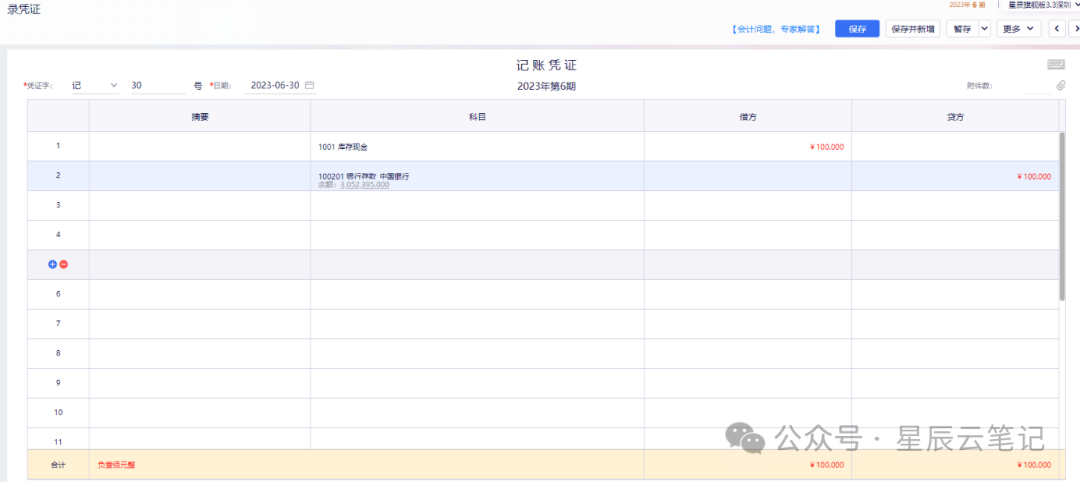Click the row 2 credit amount ￥100.000

click(1034, 176)
